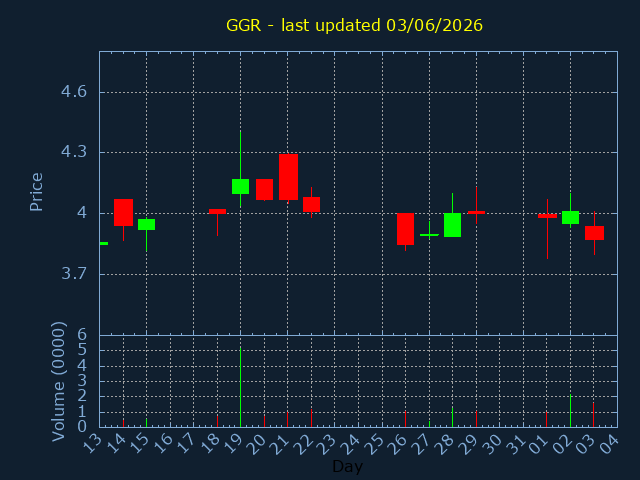Click the tall green volume bar on day 19
The image size is (640, 480).
[x=240, y=387]
